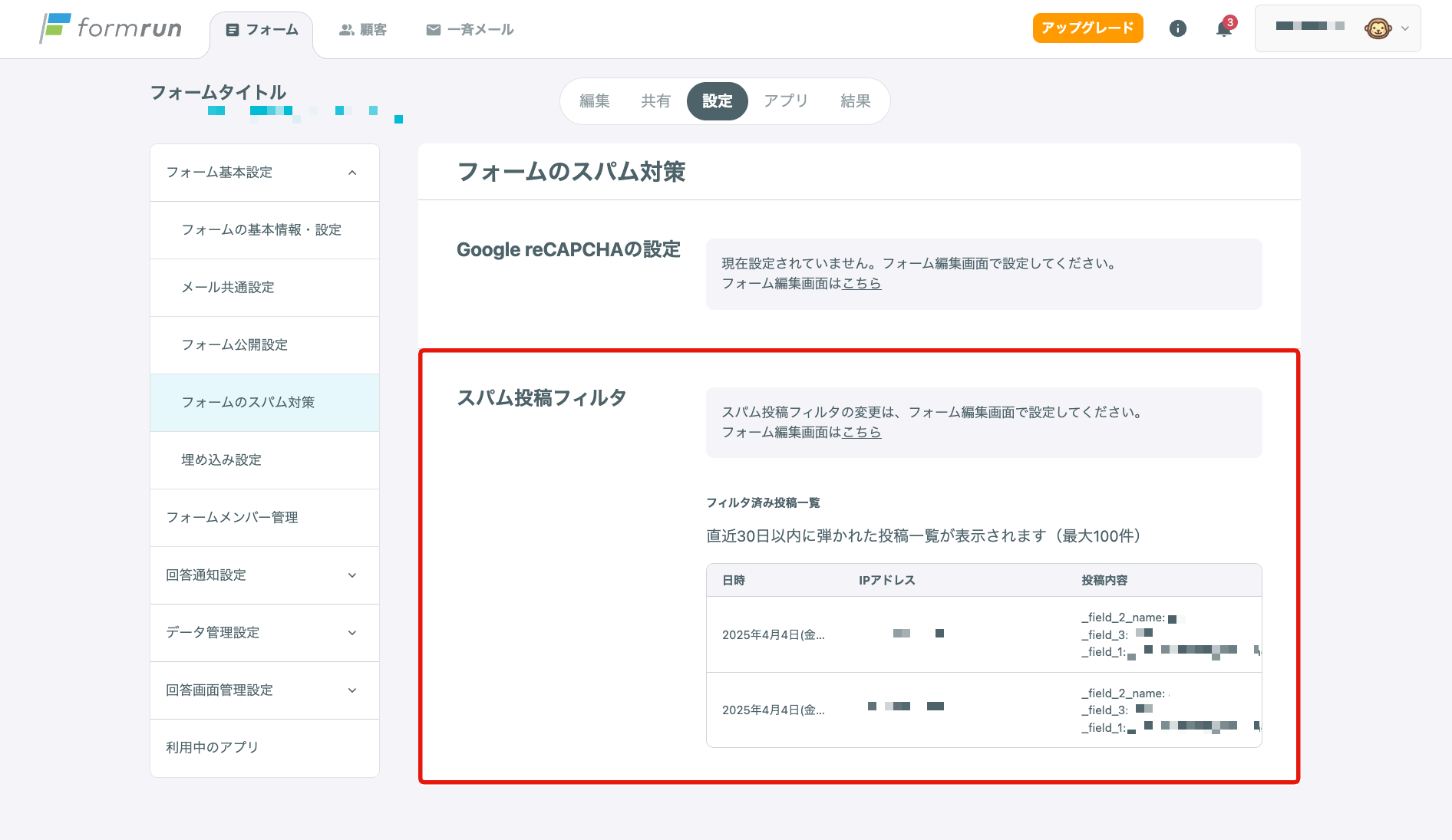Open 利用中のアプリ in the sidebar
1452x840 pixels.
(265, 748)
